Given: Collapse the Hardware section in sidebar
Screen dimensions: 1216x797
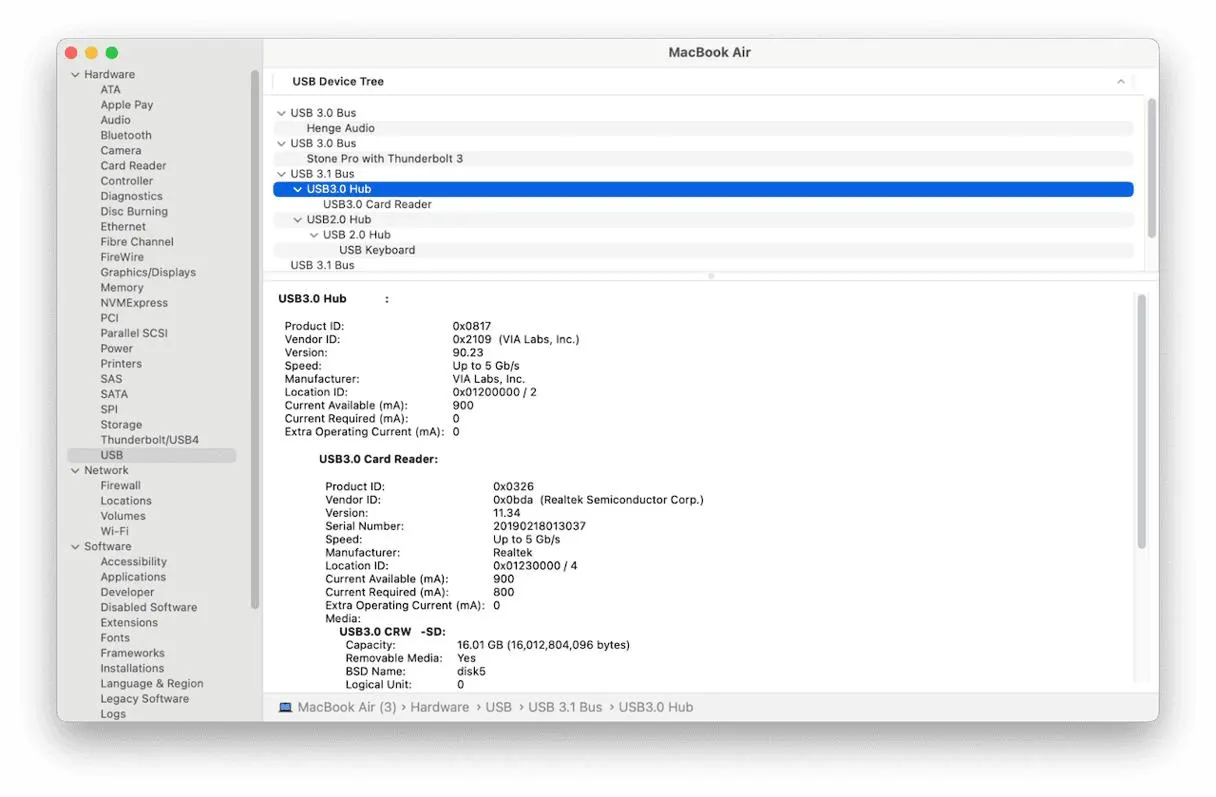Looking at the screenshot, I should point(75,75).
